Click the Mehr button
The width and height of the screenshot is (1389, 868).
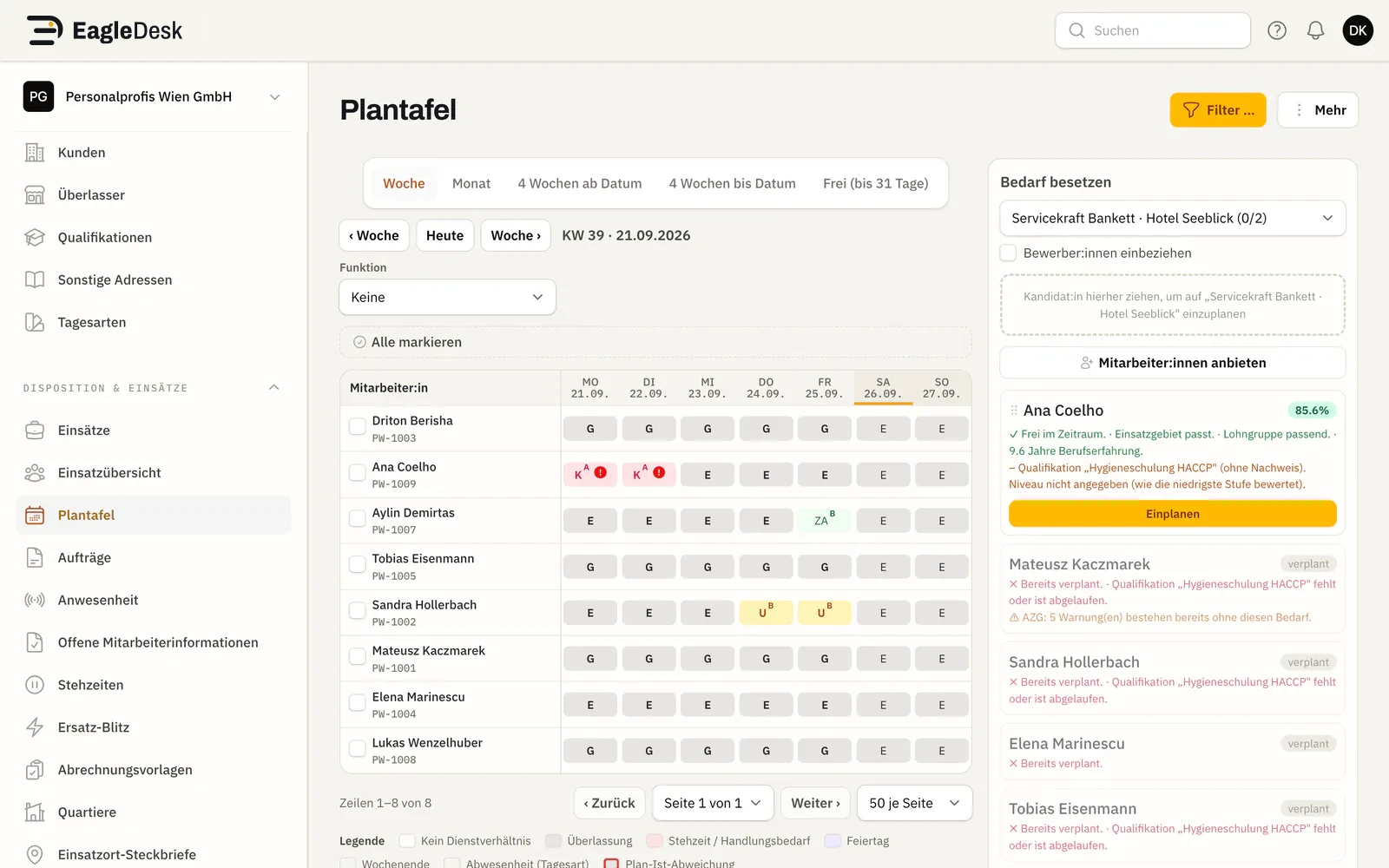pyautogui.click(x=1318, y=110)
